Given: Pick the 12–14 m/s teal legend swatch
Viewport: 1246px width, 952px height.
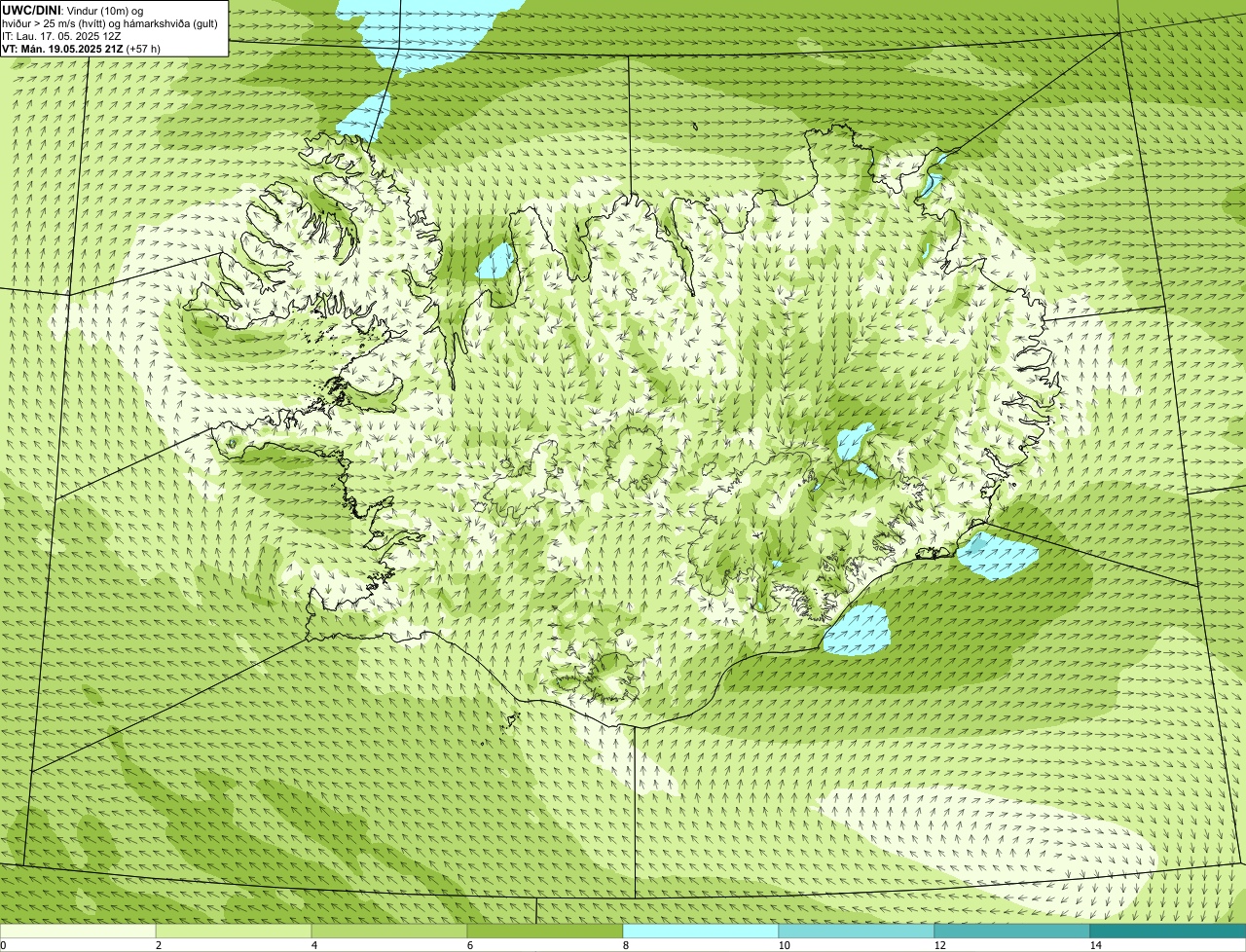Looking at the screenshot, I should point(1012,931).
